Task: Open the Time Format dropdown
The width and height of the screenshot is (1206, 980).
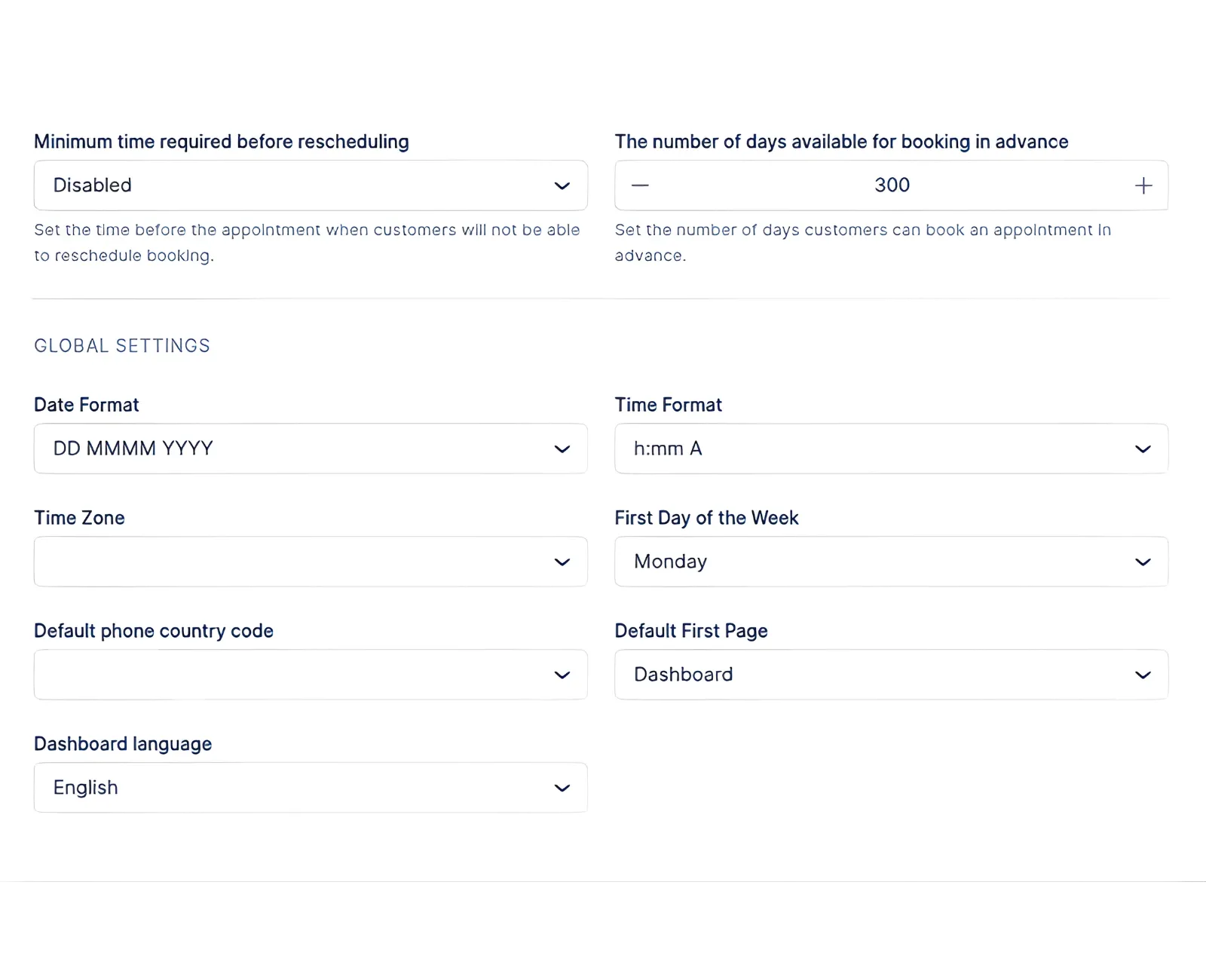Action: tap(891, 449)
